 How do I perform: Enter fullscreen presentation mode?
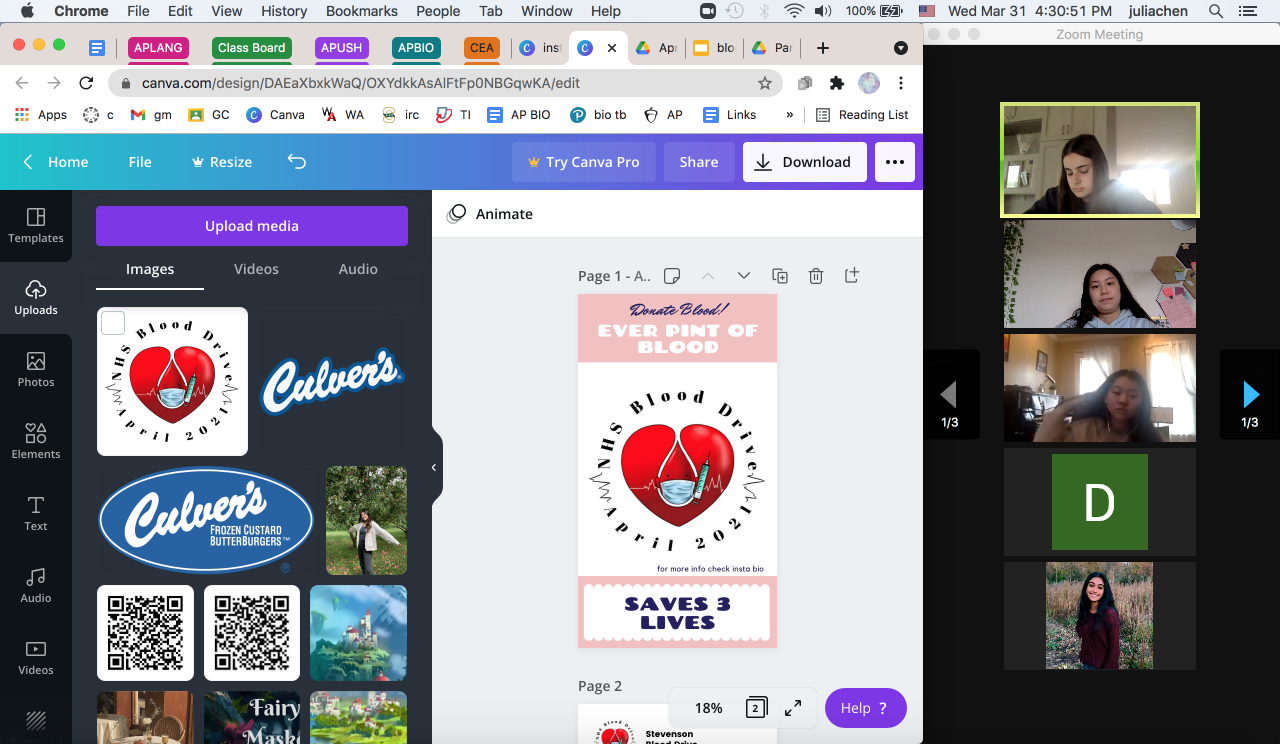point(793,708)
